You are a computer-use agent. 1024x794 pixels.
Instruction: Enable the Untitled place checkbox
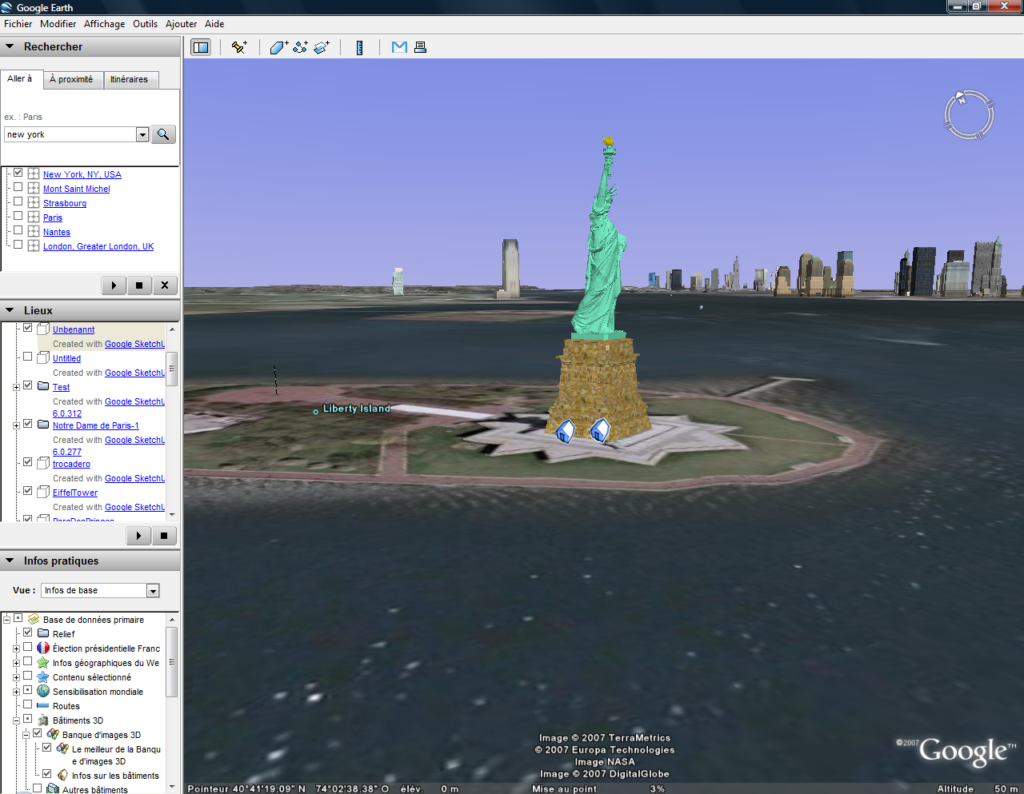click(x=27, y=357)
